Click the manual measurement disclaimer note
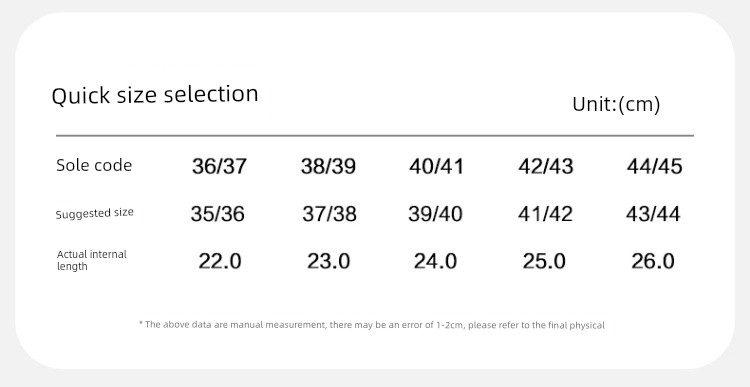Screen dimensions: 750x387 point(372,325)
